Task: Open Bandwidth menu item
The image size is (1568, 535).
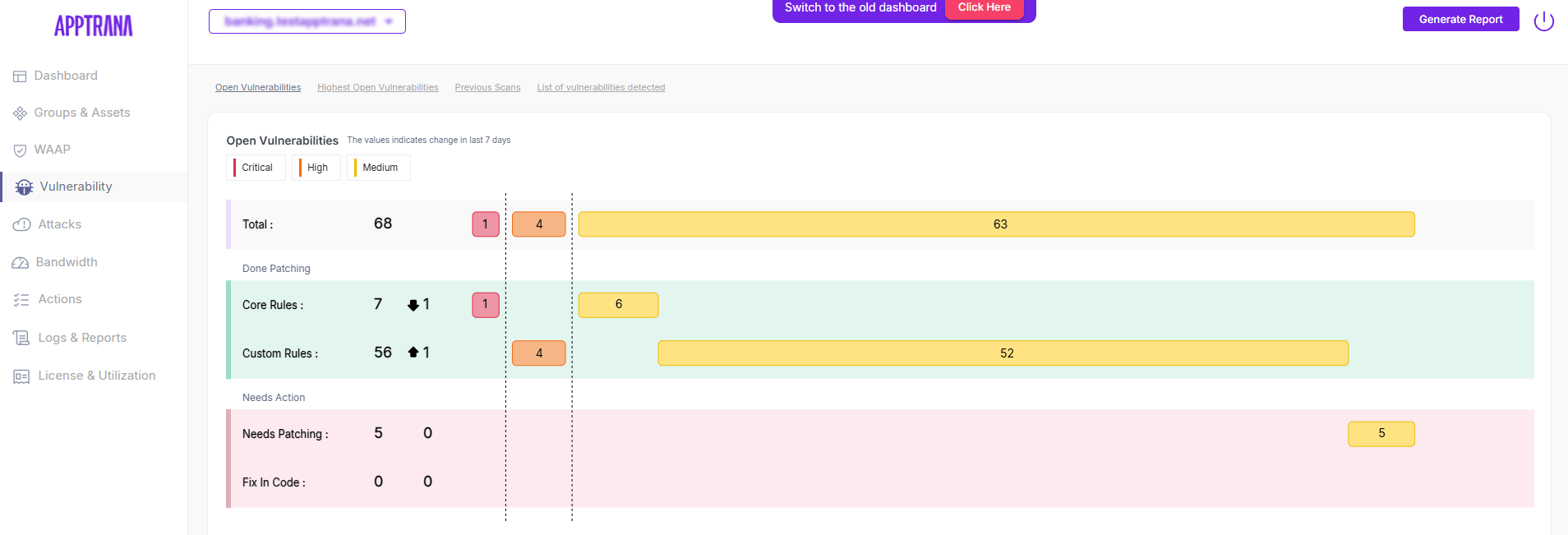Action: click(67, 262)
